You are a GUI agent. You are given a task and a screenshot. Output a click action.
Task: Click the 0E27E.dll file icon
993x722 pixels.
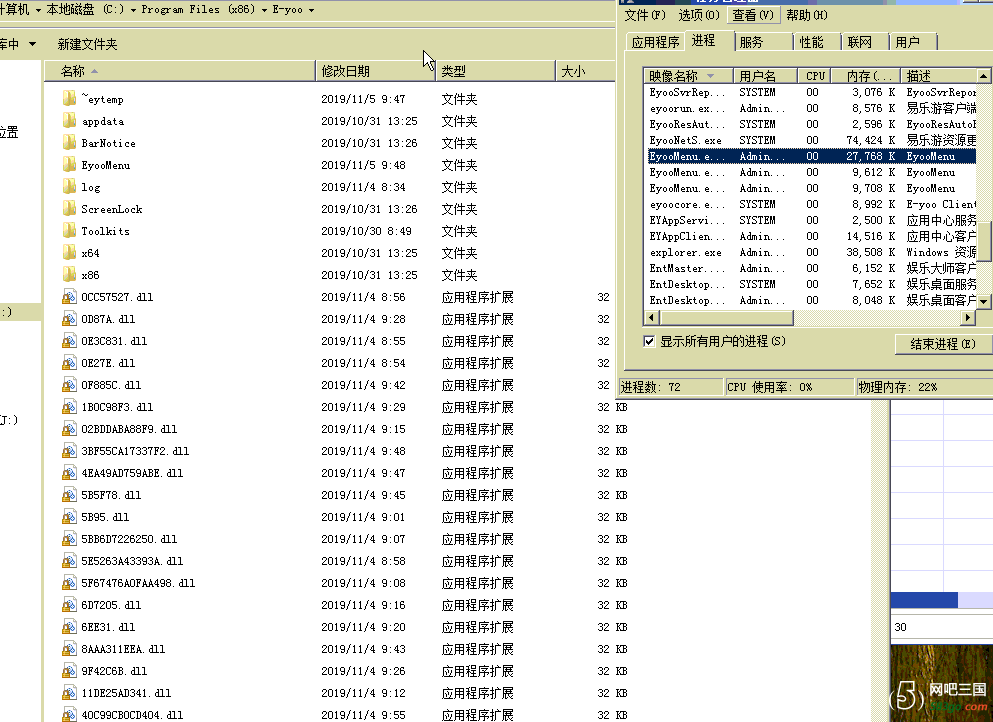click(x=70, y=363)
